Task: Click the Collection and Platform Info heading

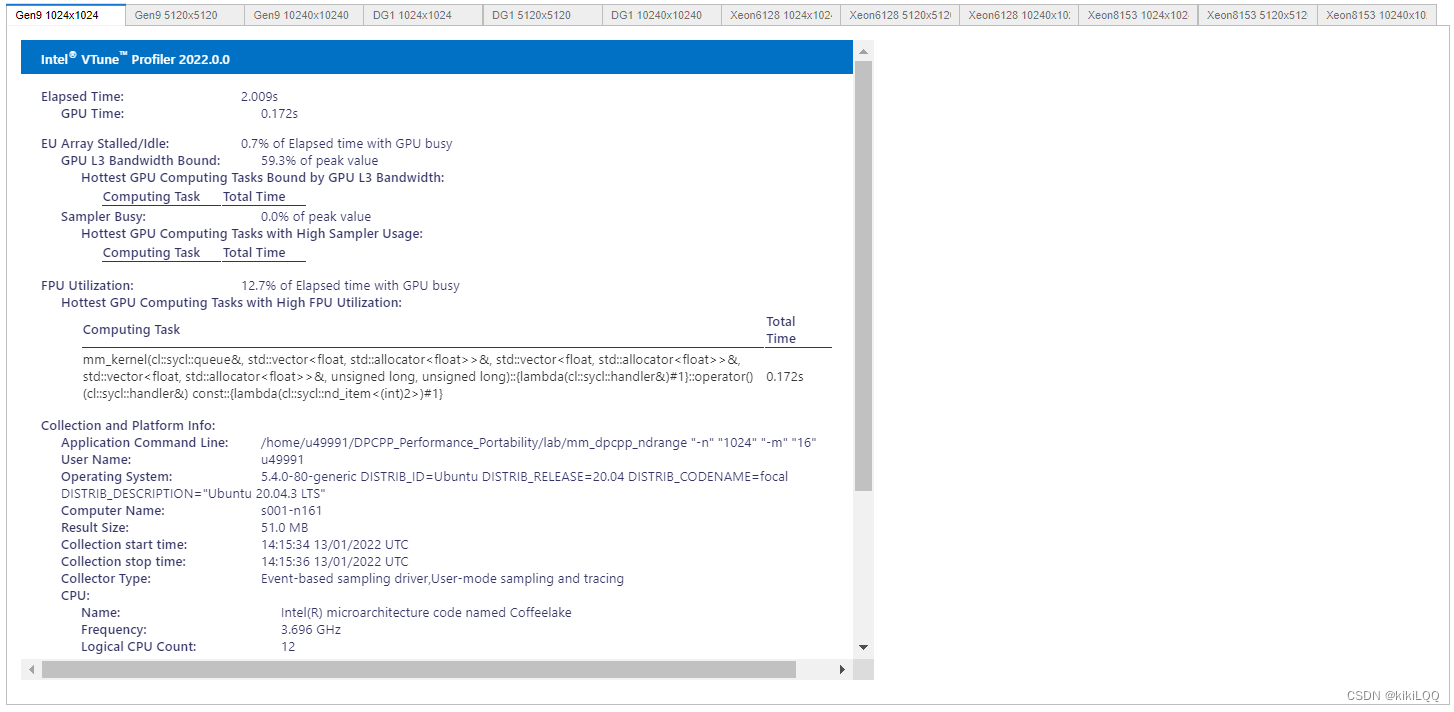Action: click(128, 426)
